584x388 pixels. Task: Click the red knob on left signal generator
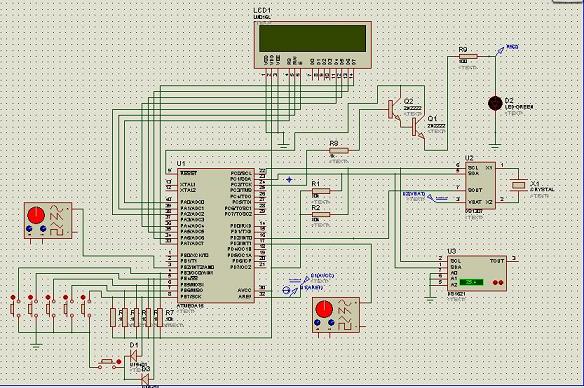click(36, 215)
